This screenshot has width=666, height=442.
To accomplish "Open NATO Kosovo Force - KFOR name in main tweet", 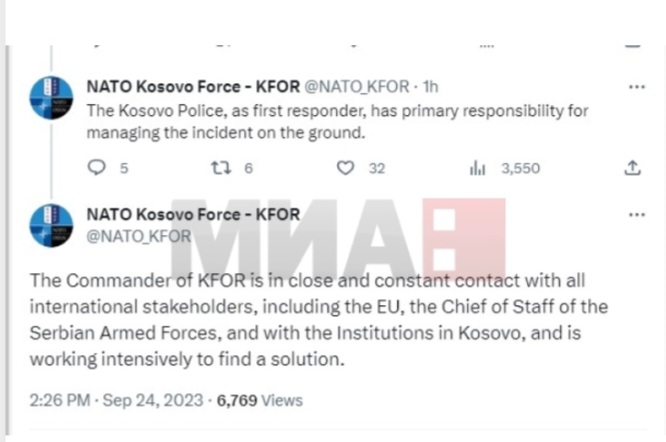I will [x=193, y=214].
